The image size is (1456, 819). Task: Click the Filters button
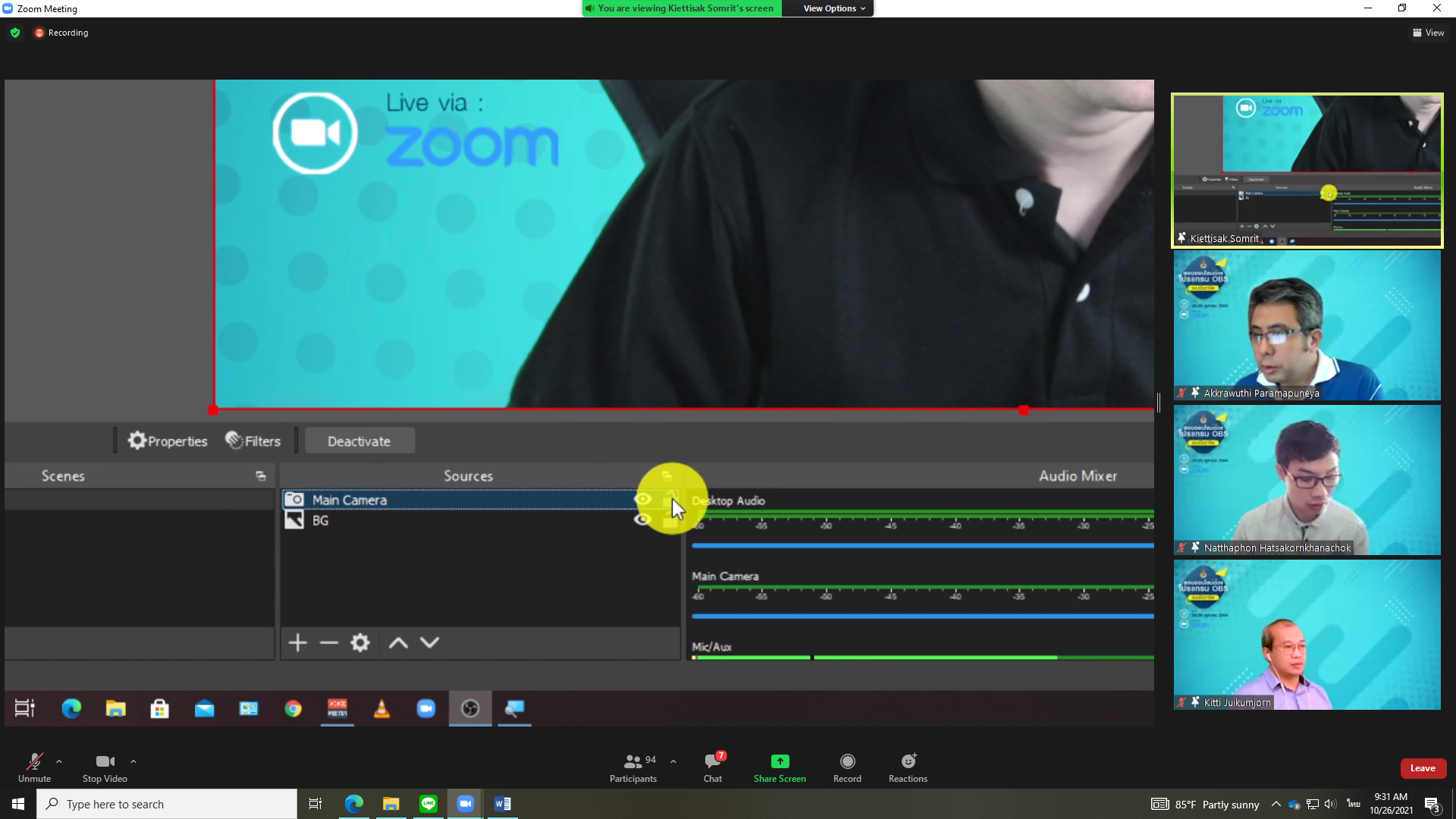coord(253,441)
